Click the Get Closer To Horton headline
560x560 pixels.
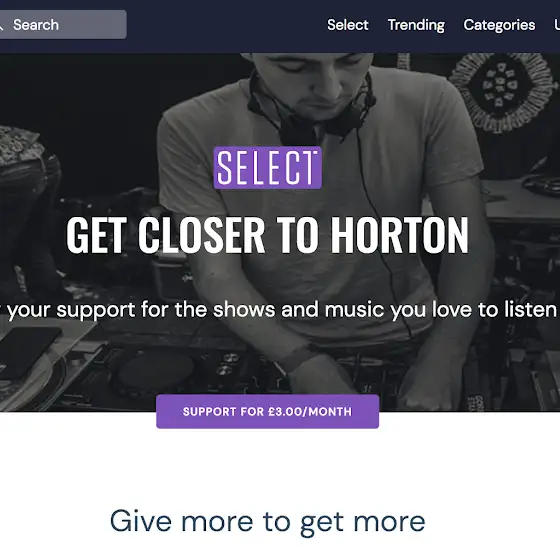pos(267,235)
